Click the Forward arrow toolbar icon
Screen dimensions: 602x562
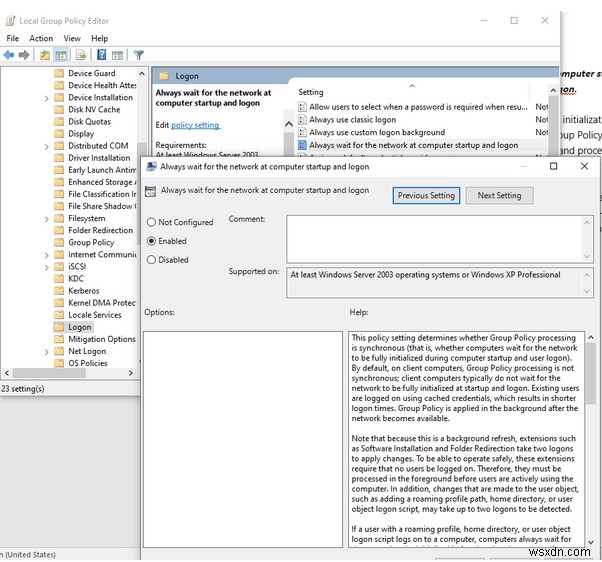coord(24,55)
